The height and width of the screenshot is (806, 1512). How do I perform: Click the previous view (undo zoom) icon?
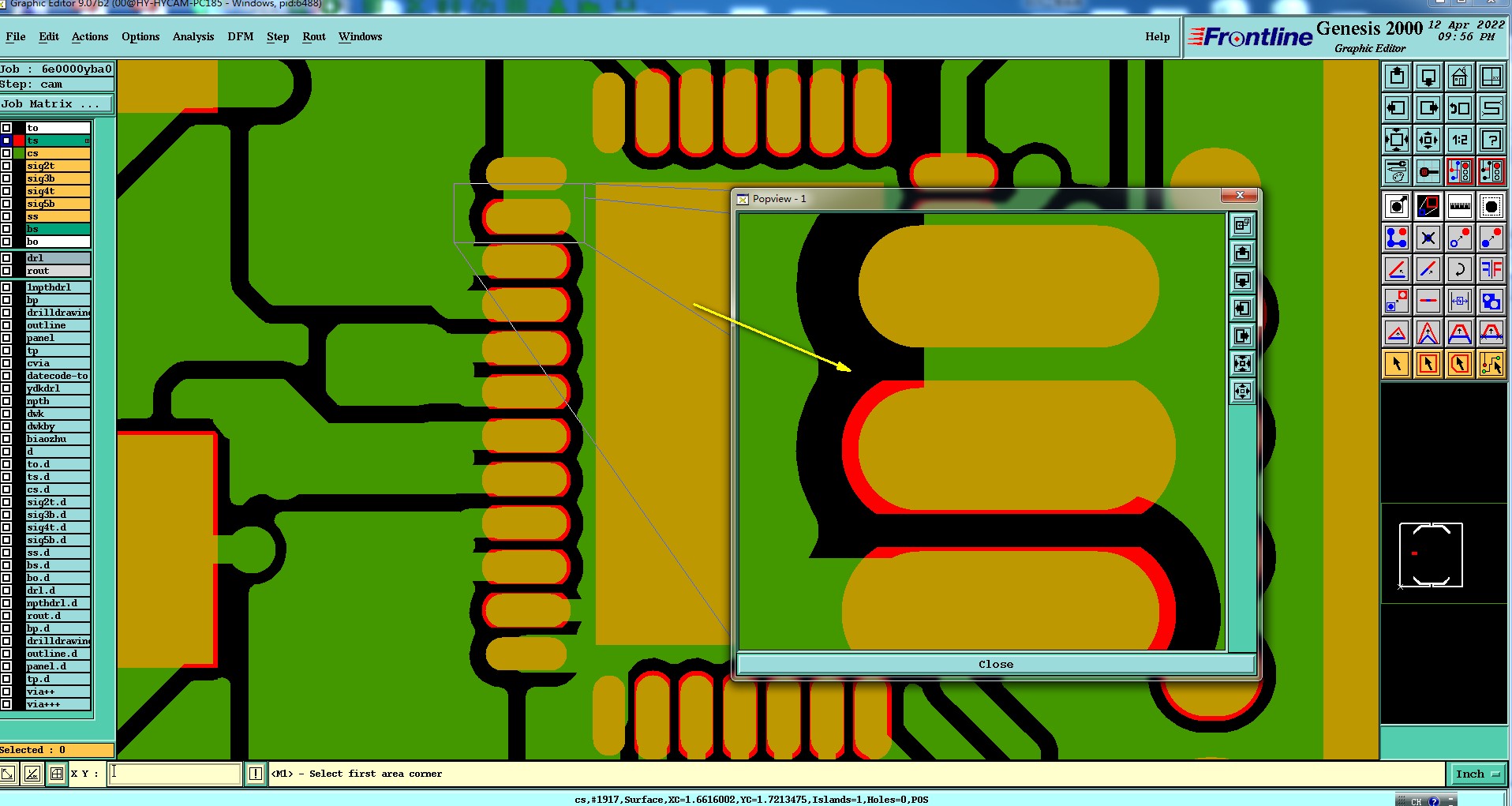[1460, 108]
